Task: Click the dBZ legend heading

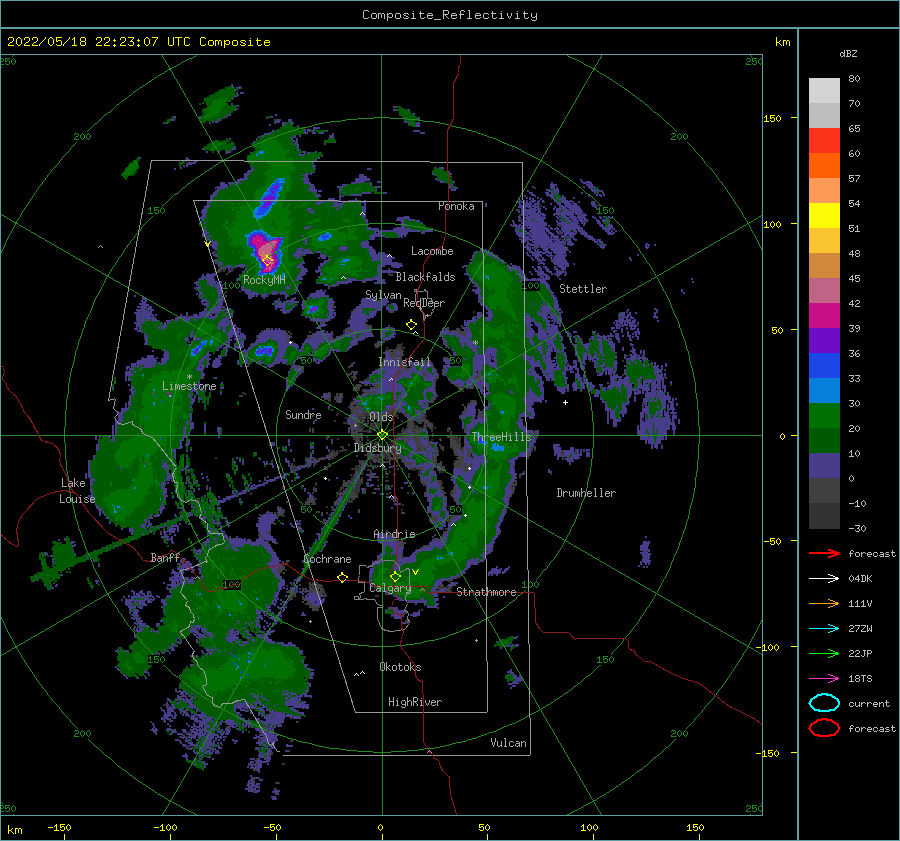Action: pyautogui.click(x=848, y=53)
